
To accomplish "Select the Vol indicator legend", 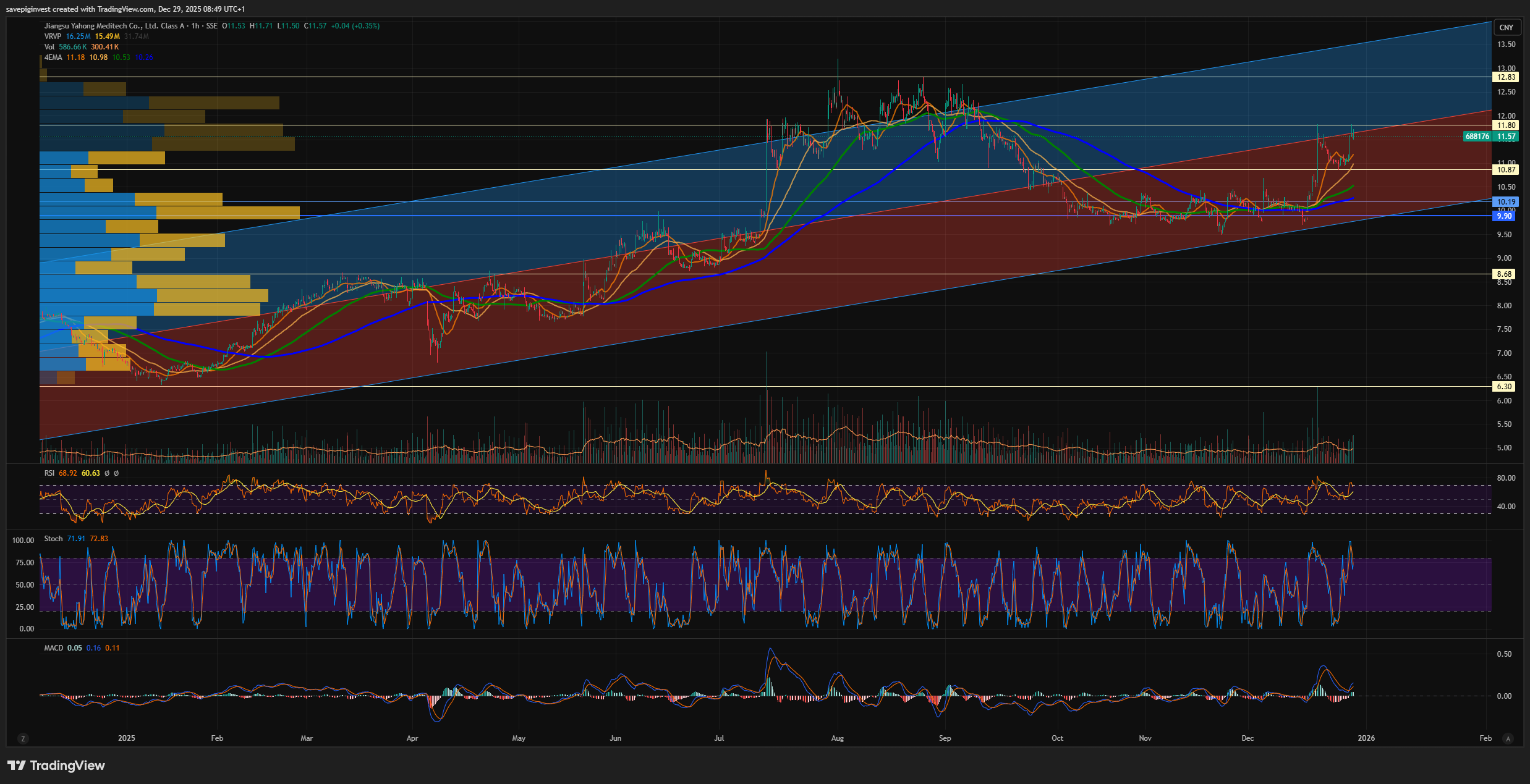I will click(x=49, y=47).
